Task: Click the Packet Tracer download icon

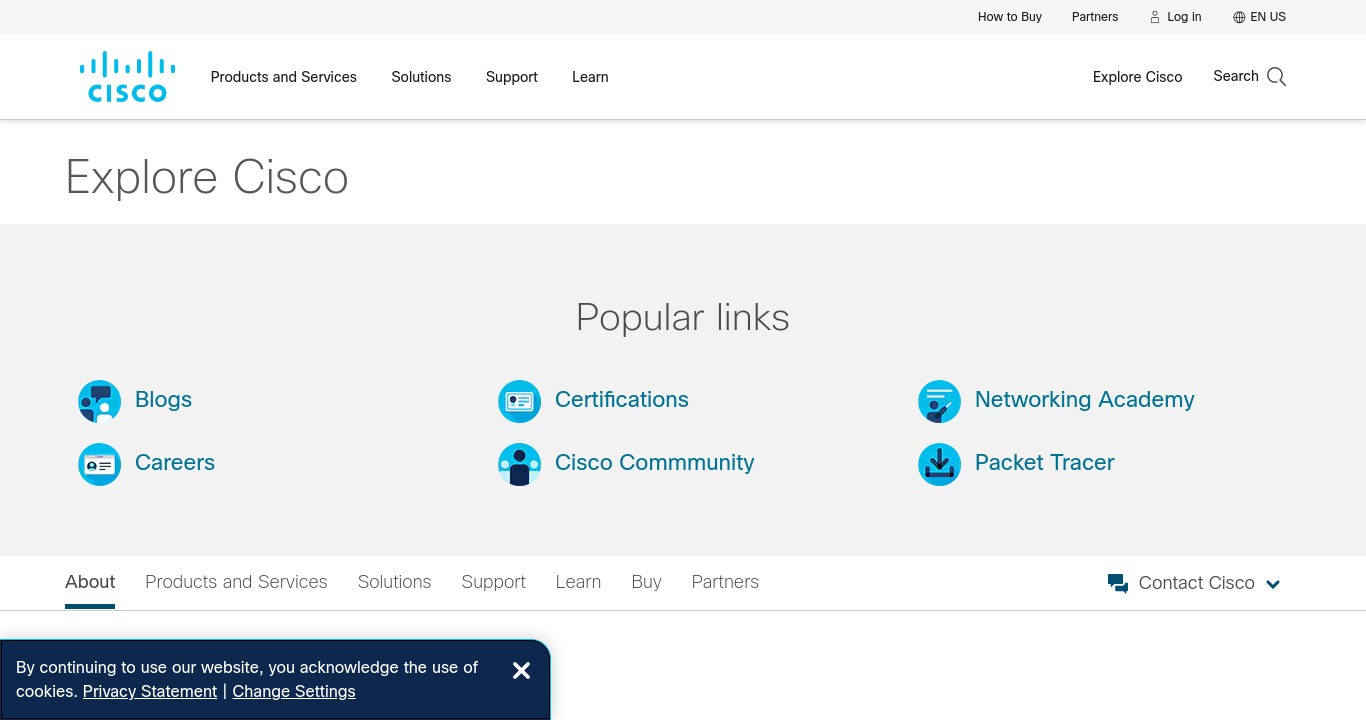Action: click(940, 465)
